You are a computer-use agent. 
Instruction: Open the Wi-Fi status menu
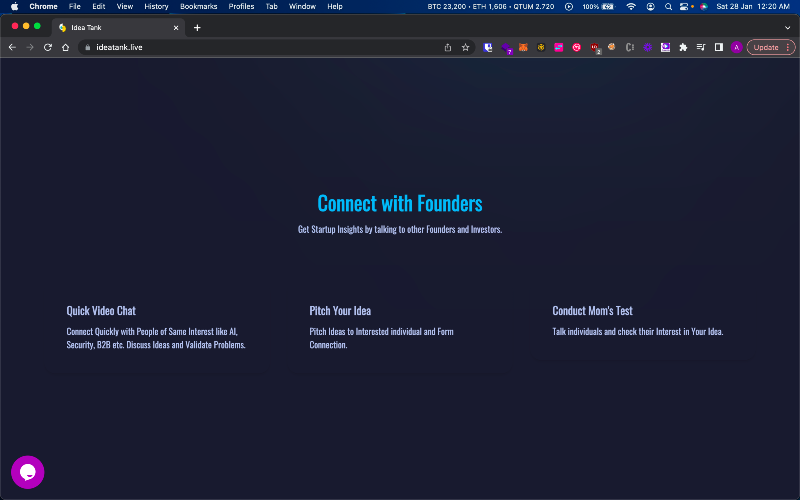631,7
